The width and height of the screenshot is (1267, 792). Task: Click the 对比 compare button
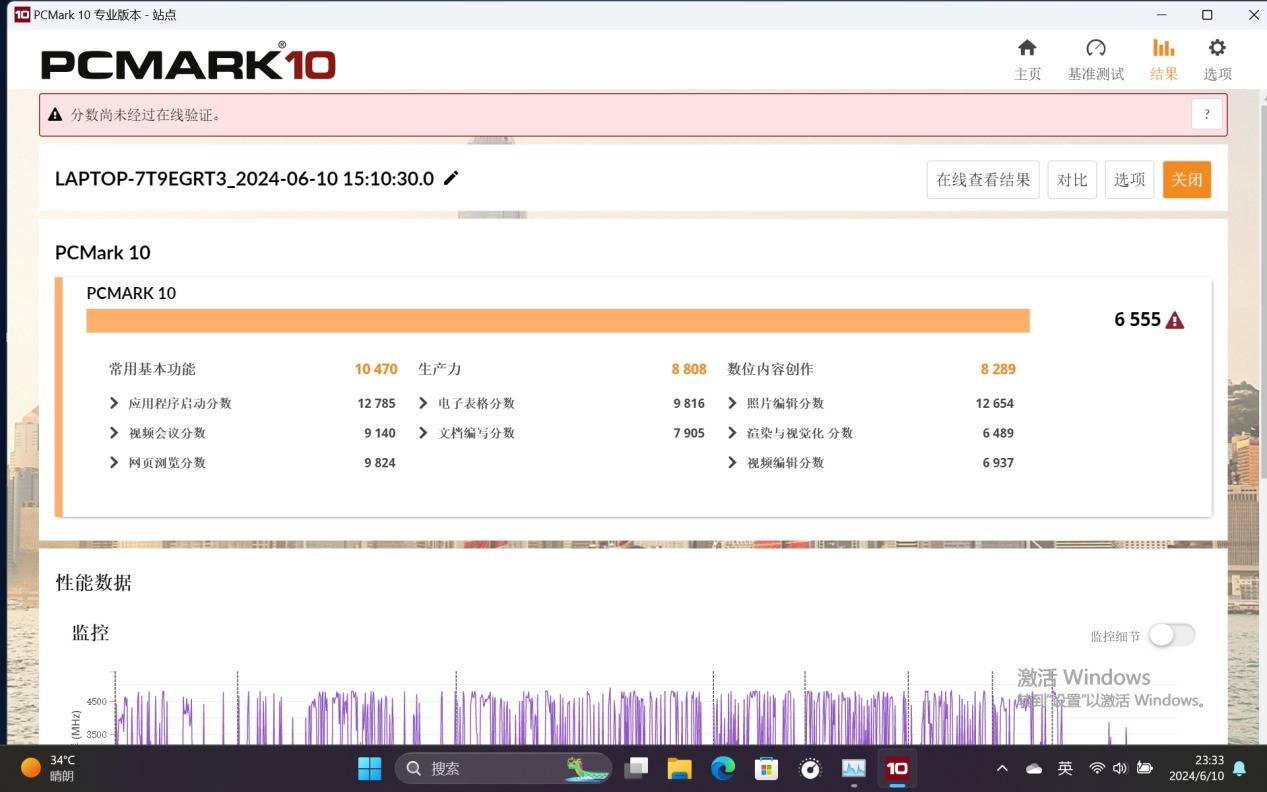point(1072,180)
